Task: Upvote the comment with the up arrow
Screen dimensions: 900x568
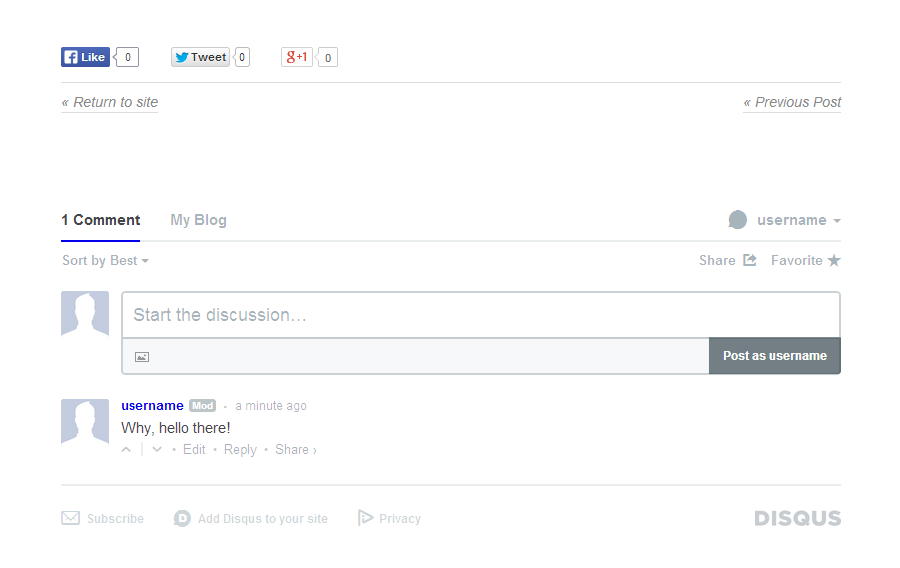Action: 126,450
